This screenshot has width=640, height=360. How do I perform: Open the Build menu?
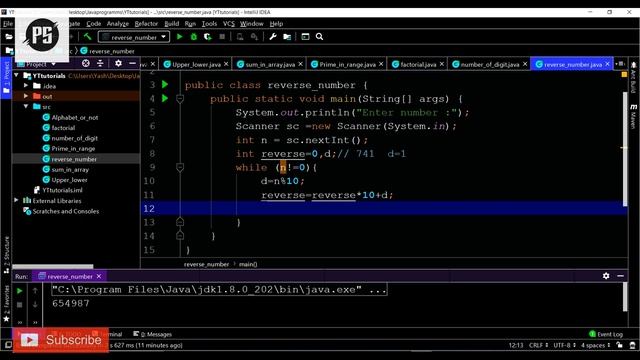171,24
